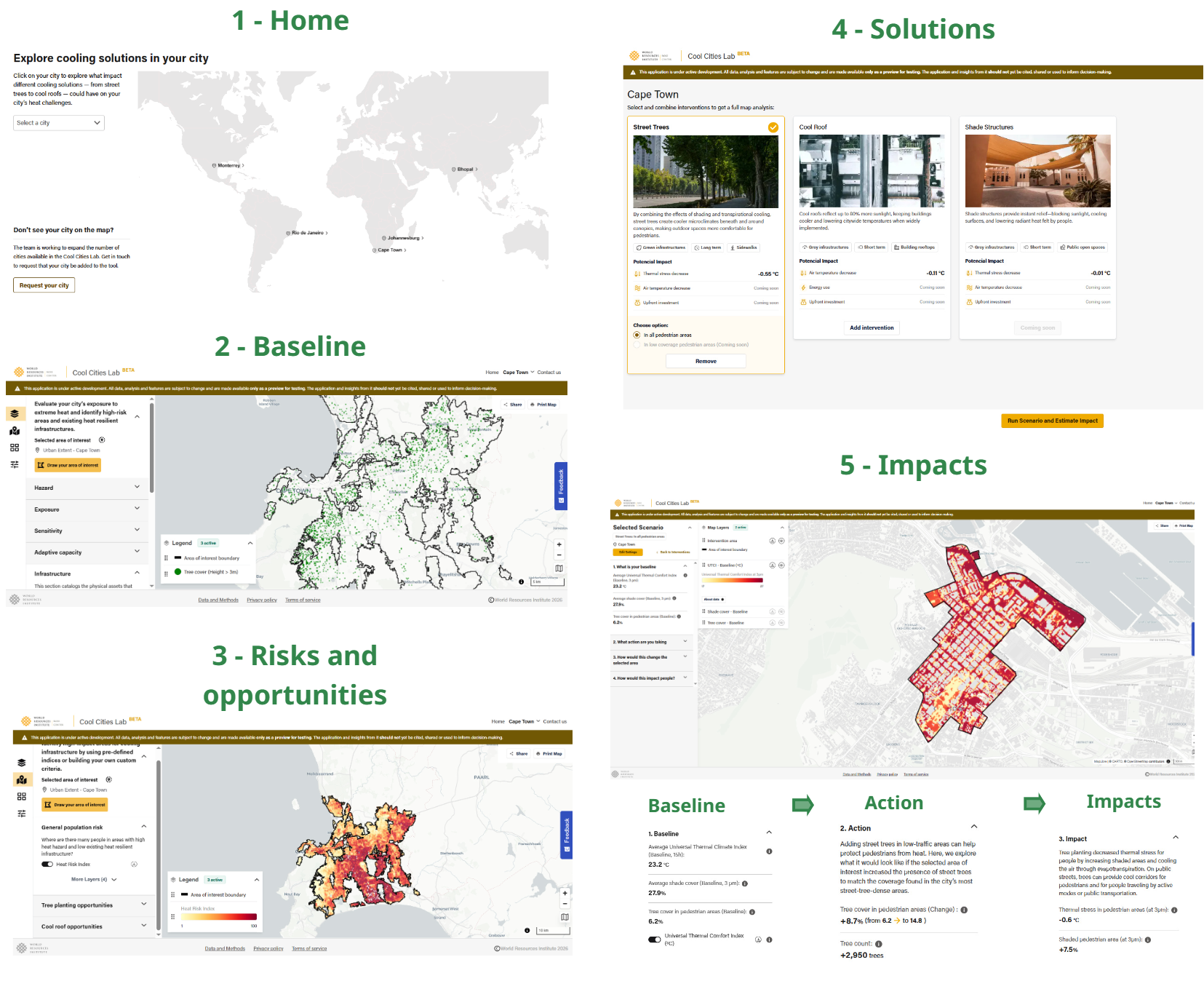
Task: Toggle the Universal Thermal Comfort Index switch
Action: (x=655, y=940)
